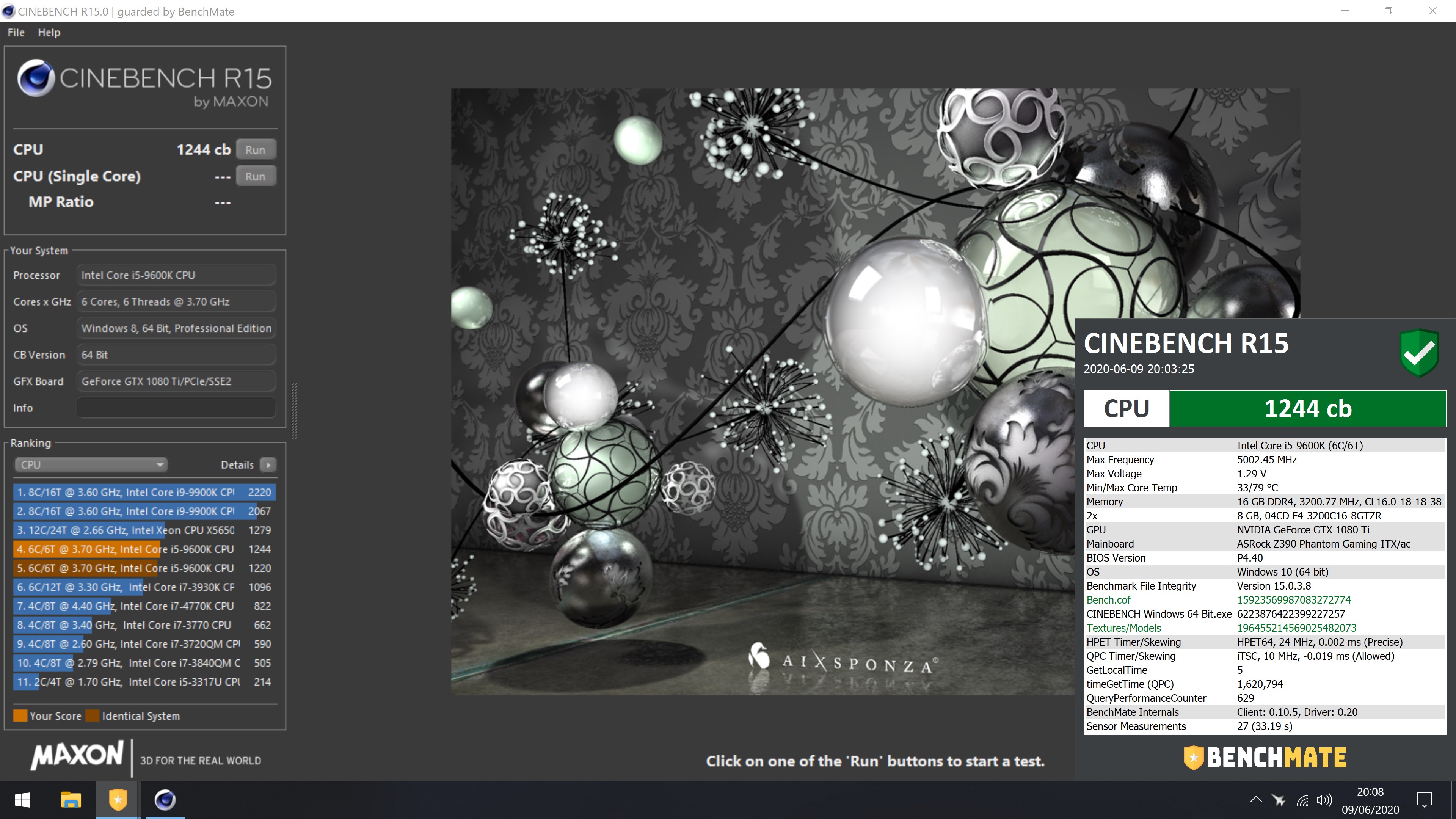Select ranking entry 10 i7-3840QM 505

pyautogui.click(x=145, y=662)
